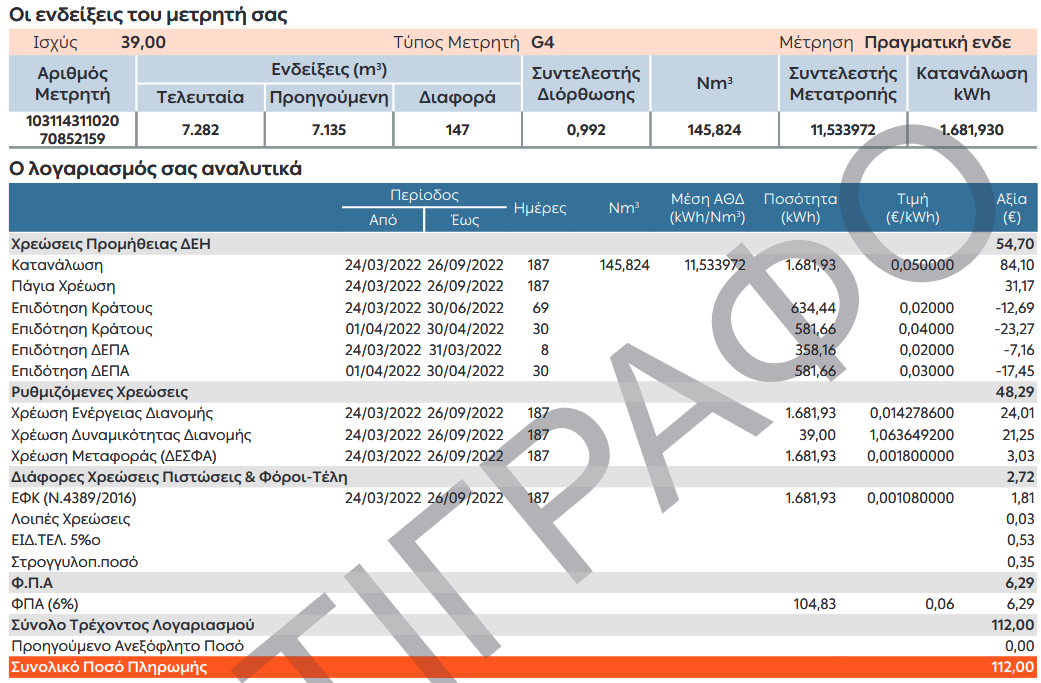Screen dimensions: 1041x683
Task: Select the transport charge amount 3,03
Action: click(x=1020, y=457)
